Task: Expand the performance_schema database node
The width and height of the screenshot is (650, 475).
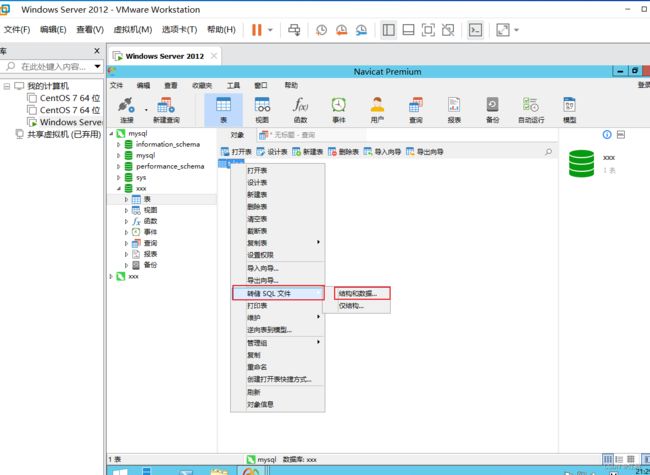Action: pos(119,167)
